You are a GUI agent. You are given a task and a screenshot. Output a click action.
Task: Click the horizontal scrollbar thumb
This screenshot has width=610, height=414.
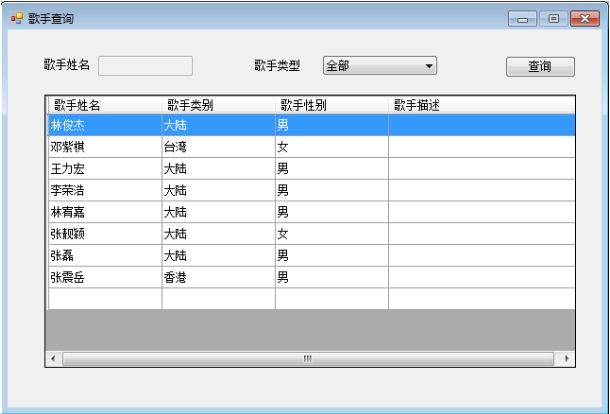[308, 359]
